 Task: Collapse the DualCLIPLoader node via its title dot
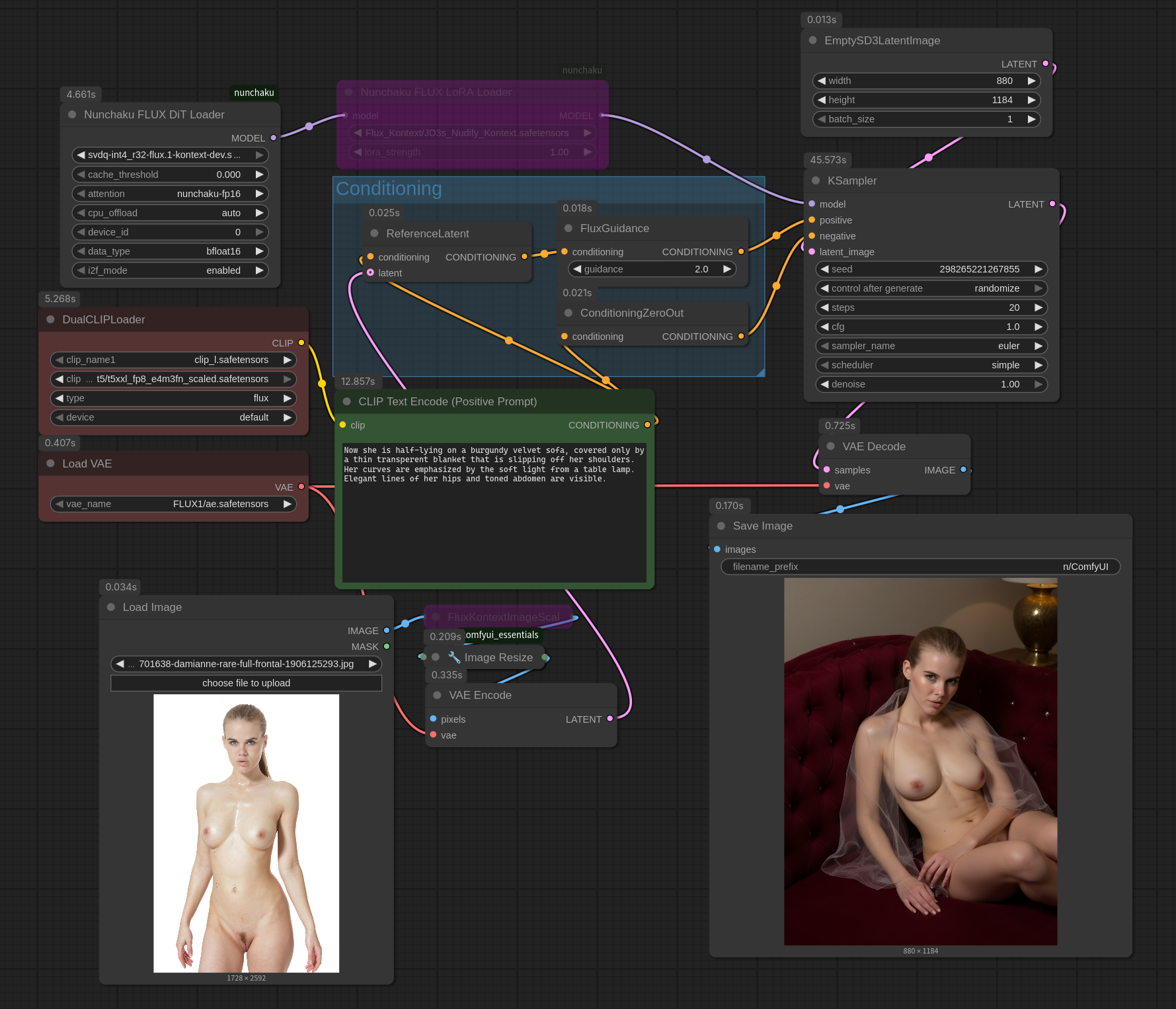[50, 319]
